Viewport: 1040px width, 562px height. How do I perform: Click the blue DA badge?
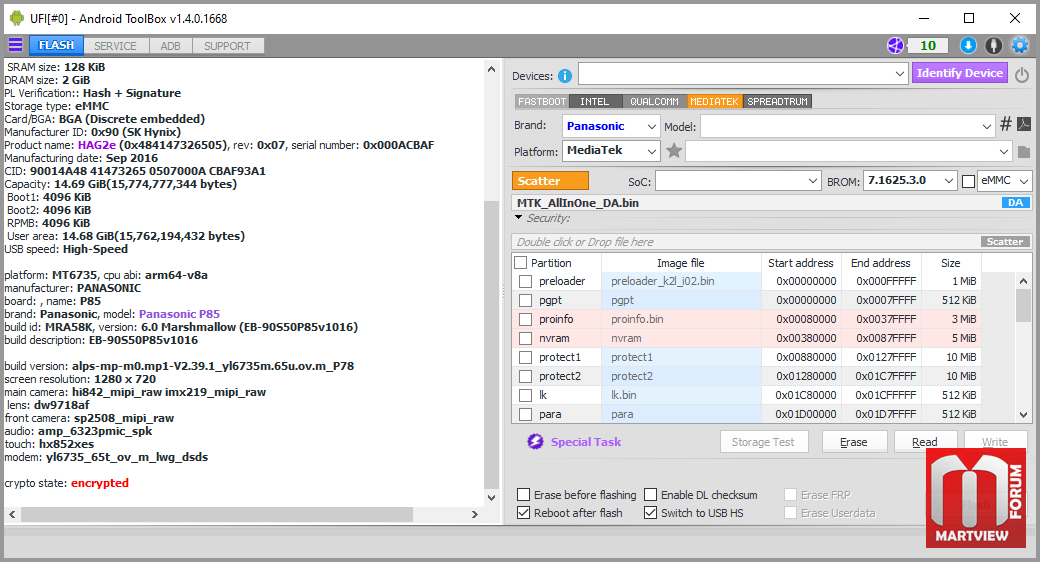(1015, 202)
